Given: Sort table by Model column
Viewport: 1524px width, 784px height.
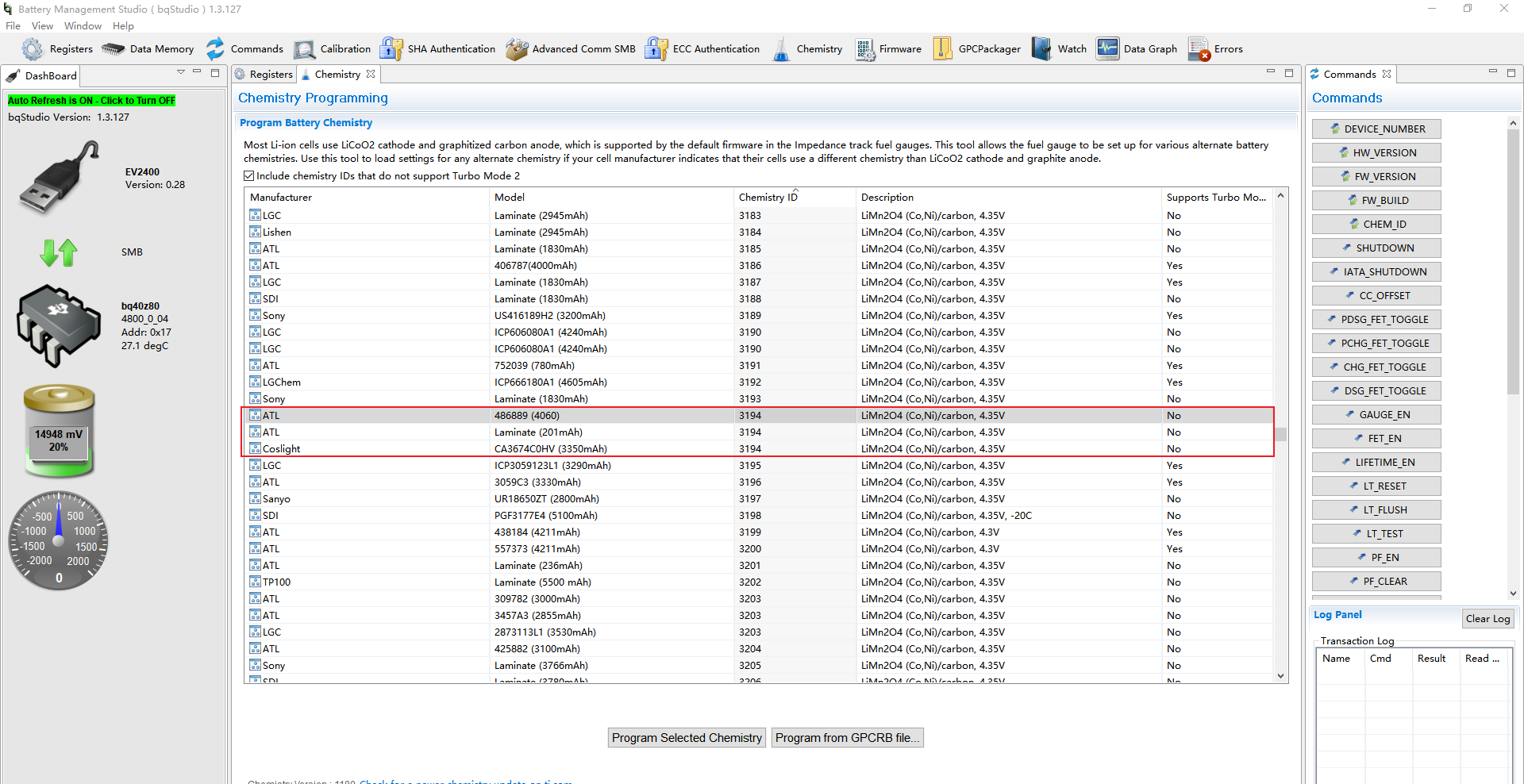Looking at the screenshot, I should point(612,198).
